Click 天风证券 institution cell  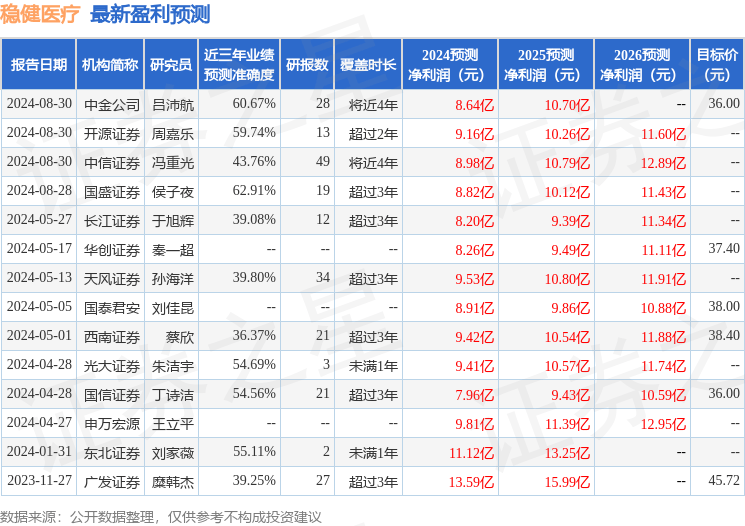112,278
